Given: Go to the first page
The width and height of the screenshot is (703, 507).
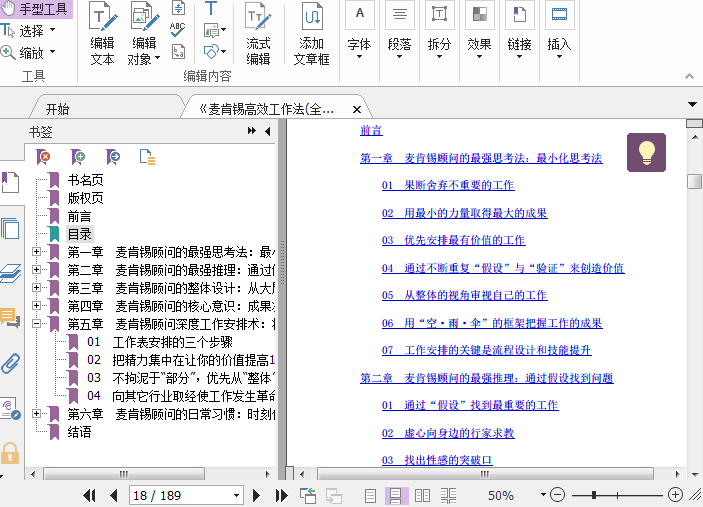Looking at the screenshot, I should pos(89,495).
